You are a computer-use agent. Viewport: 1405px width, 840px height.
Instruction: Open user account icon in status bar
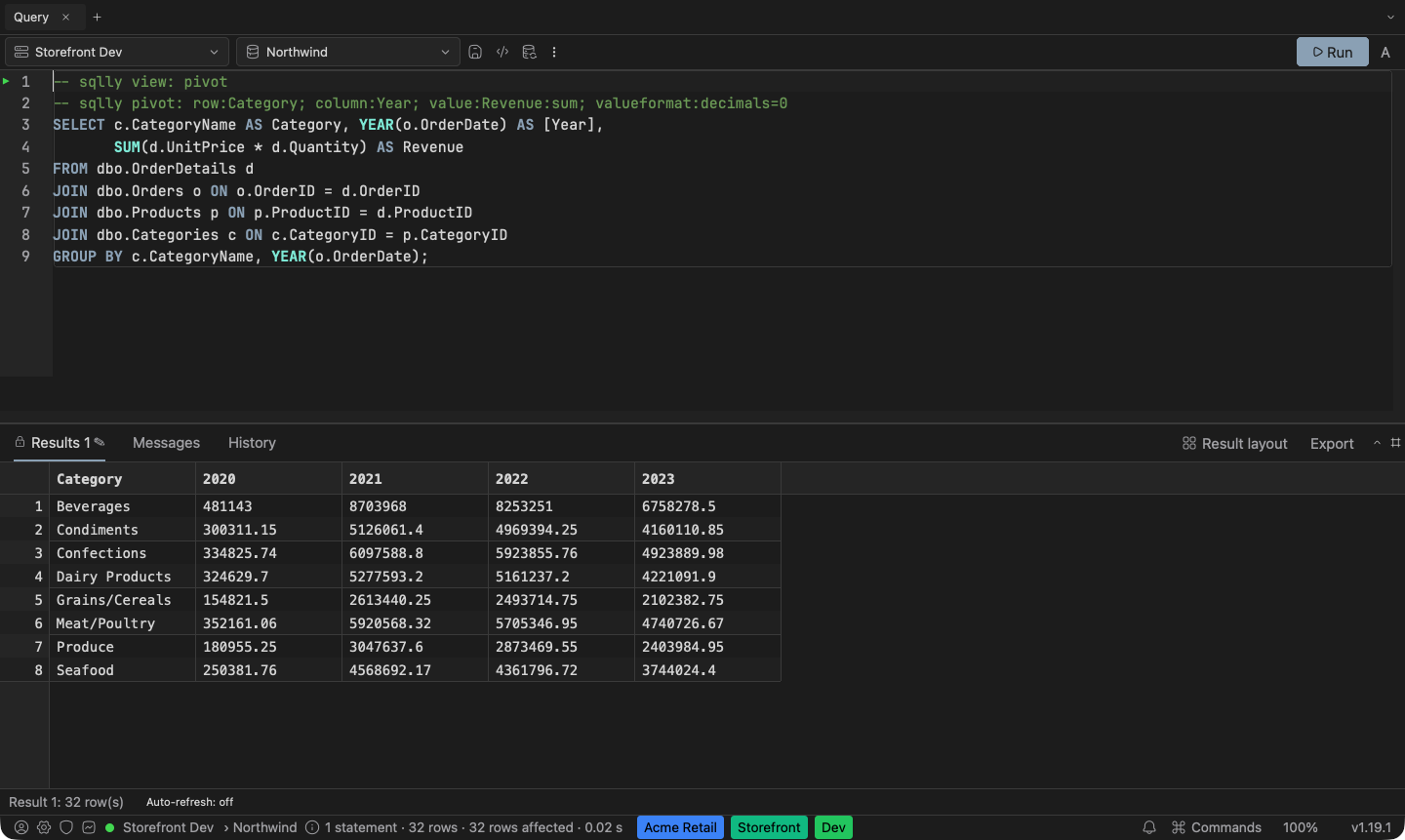21,827
